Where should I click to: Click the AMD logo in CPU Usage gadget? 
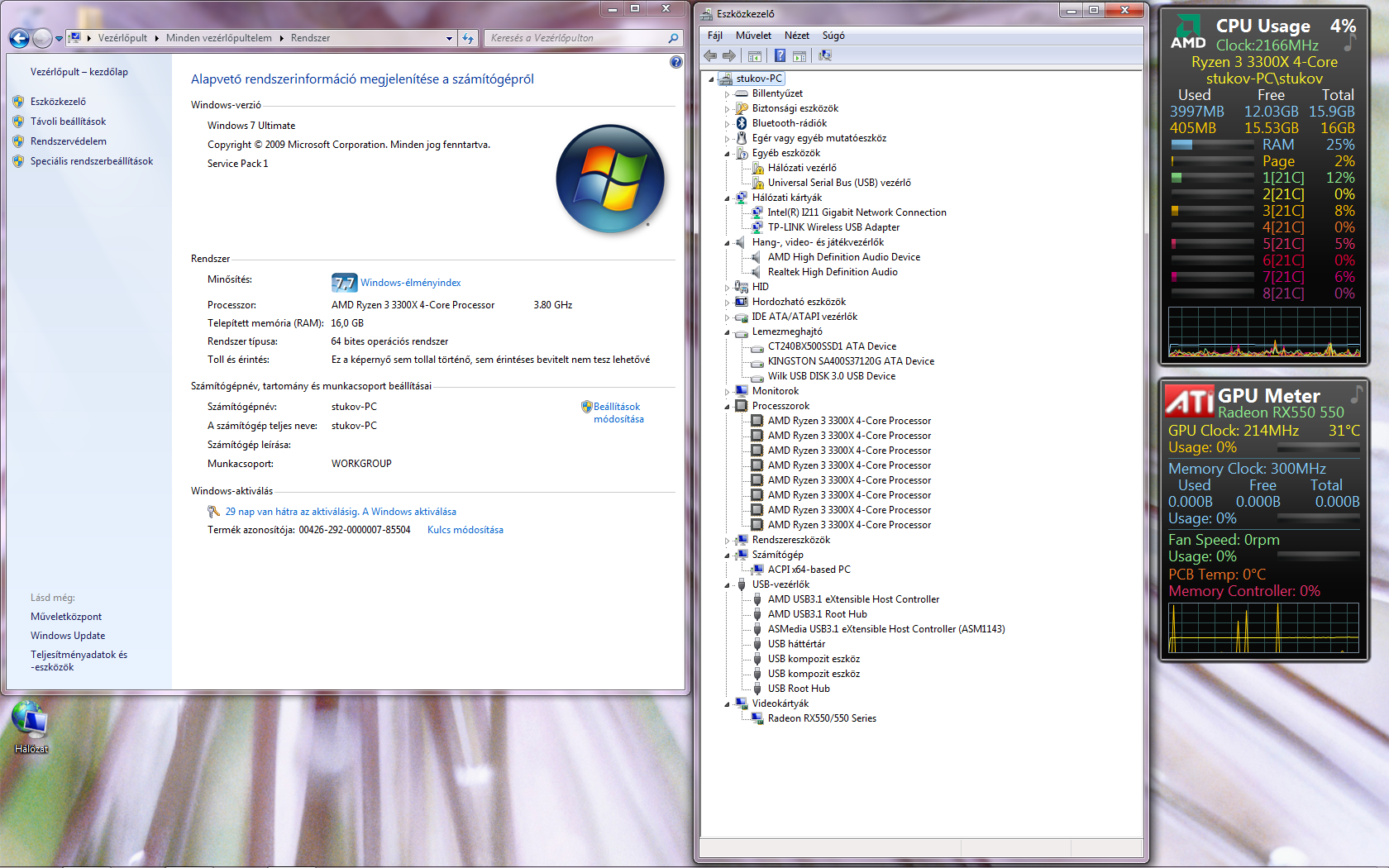pos(1188,33)
